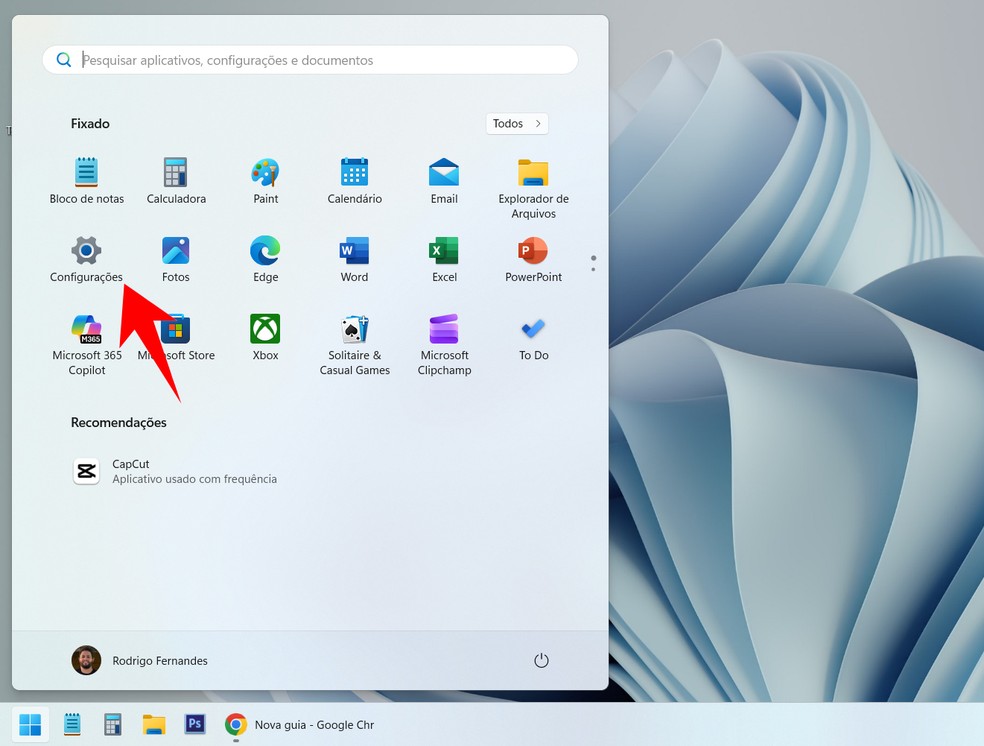Open Paint from the Start menu
Image resolution: width=984 pixels, height=746 pixels.
[x=265, y=181]
